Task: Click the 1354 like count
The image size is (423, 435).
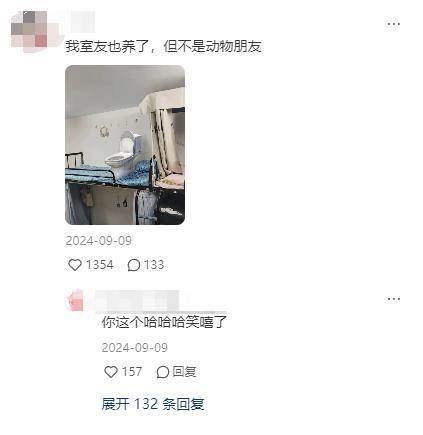Action: (x=100, y=265)
